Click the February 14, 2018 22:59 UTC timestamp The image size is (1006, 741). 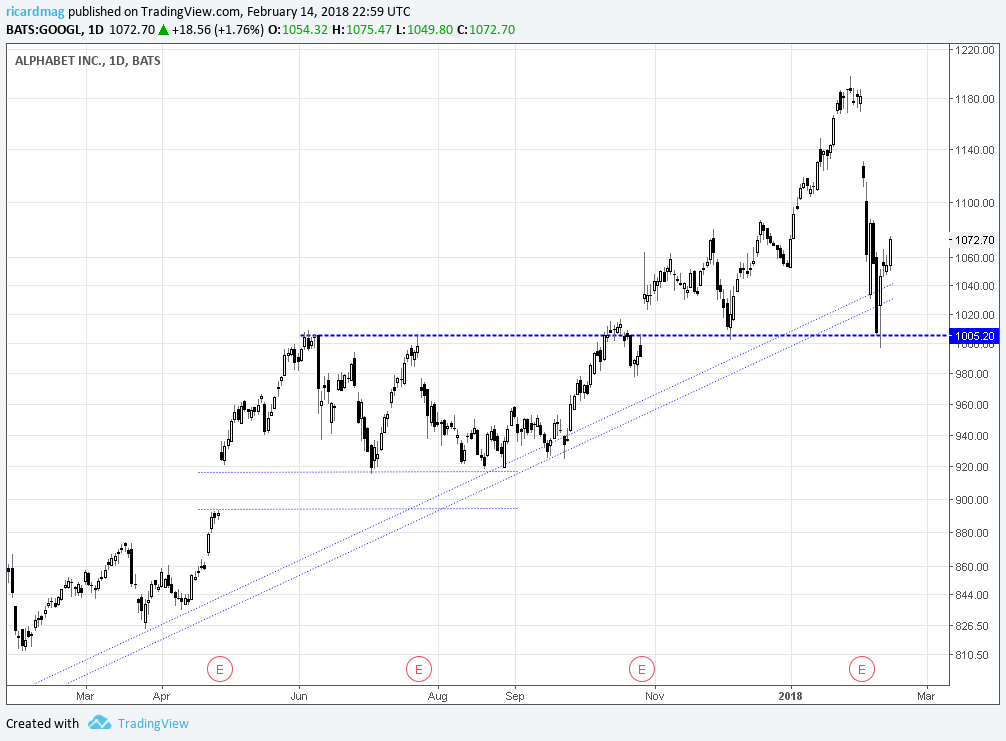pyautogui.click(x=328, y=12)
